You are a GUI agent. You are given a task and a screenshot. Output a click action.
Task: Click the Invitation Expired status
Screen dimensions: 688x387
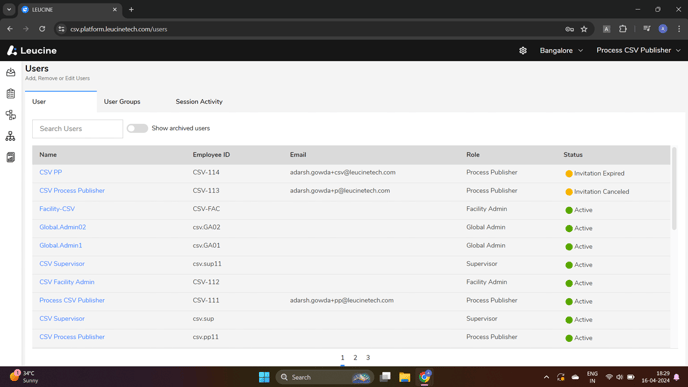(595, 174)
